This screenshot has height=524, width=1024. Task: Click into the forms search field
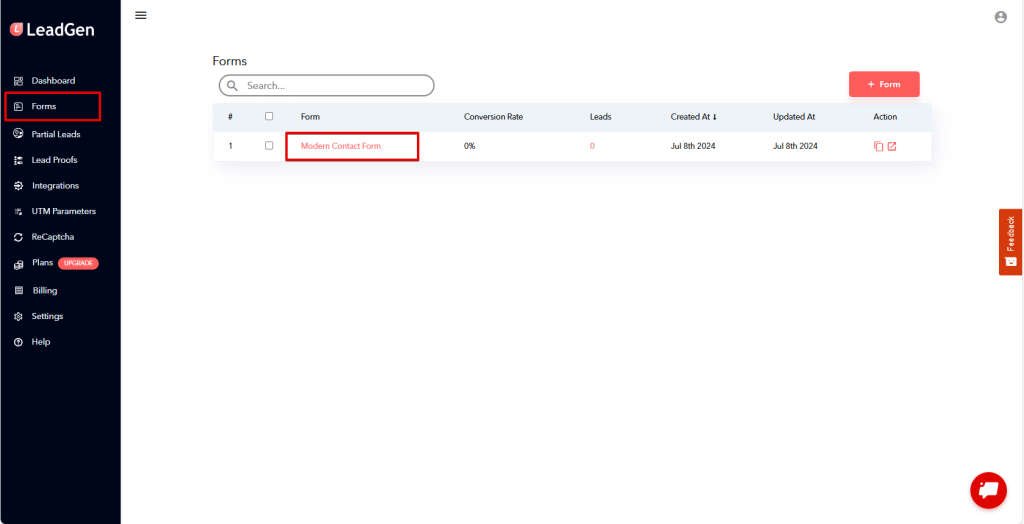coord(335,86)
